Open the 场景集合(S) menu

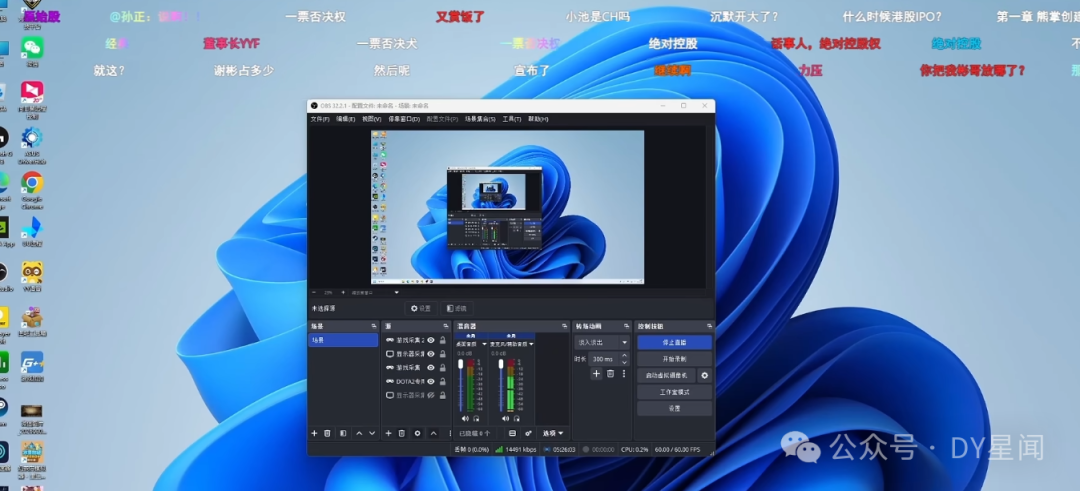pyautogui.click(x=480, y=119)
